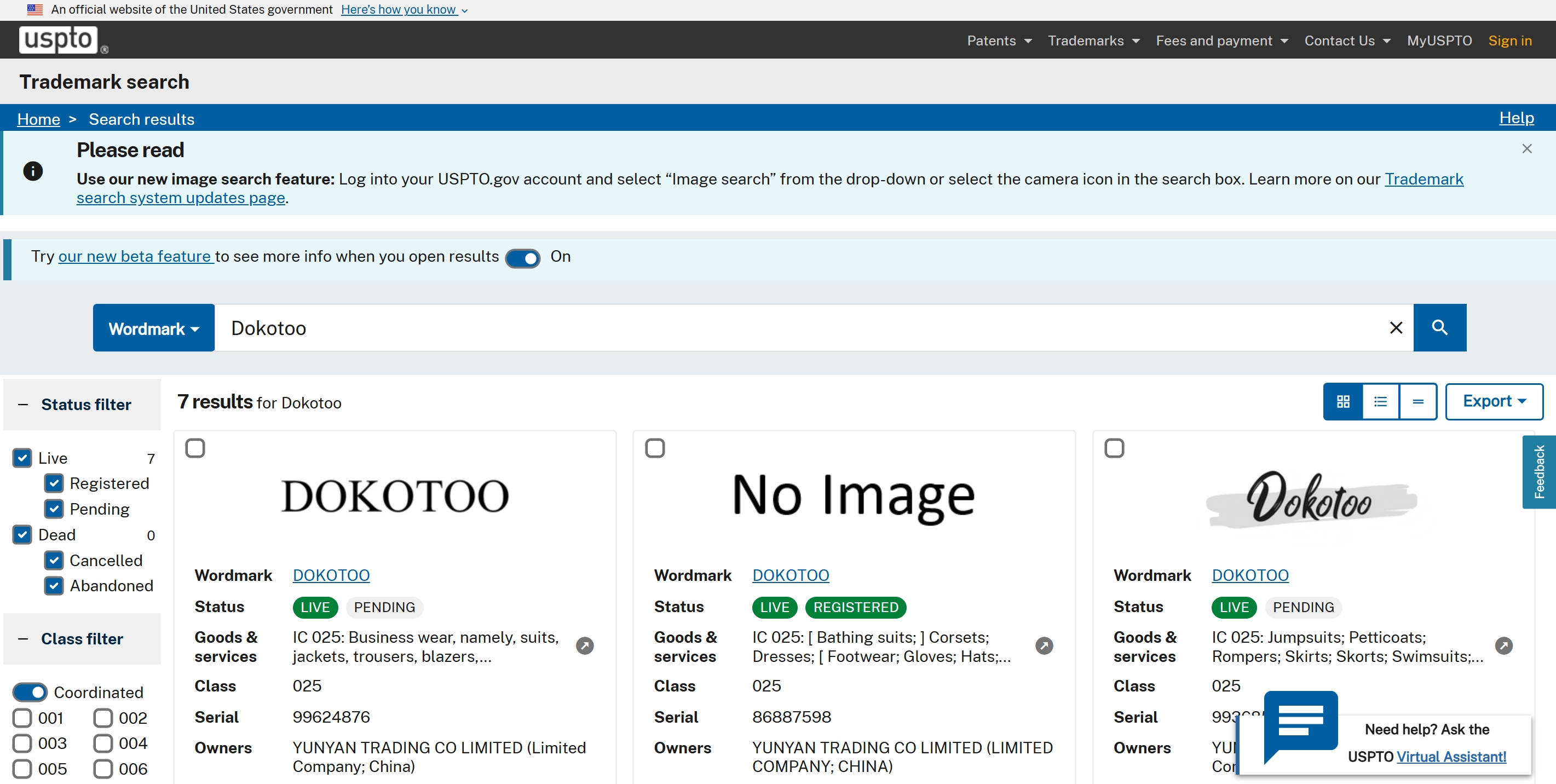This screenshot has width=1556, height=784.
Task: Clear the Dokotoo search text
Action: point(1396,328)
